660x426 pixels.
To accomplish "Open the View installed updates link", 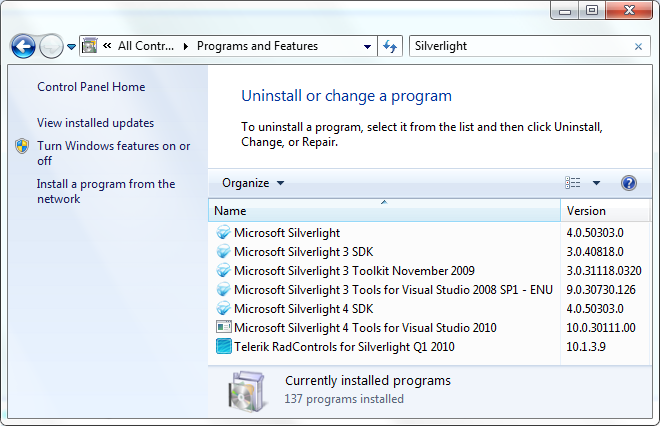I will pos(95,123).
